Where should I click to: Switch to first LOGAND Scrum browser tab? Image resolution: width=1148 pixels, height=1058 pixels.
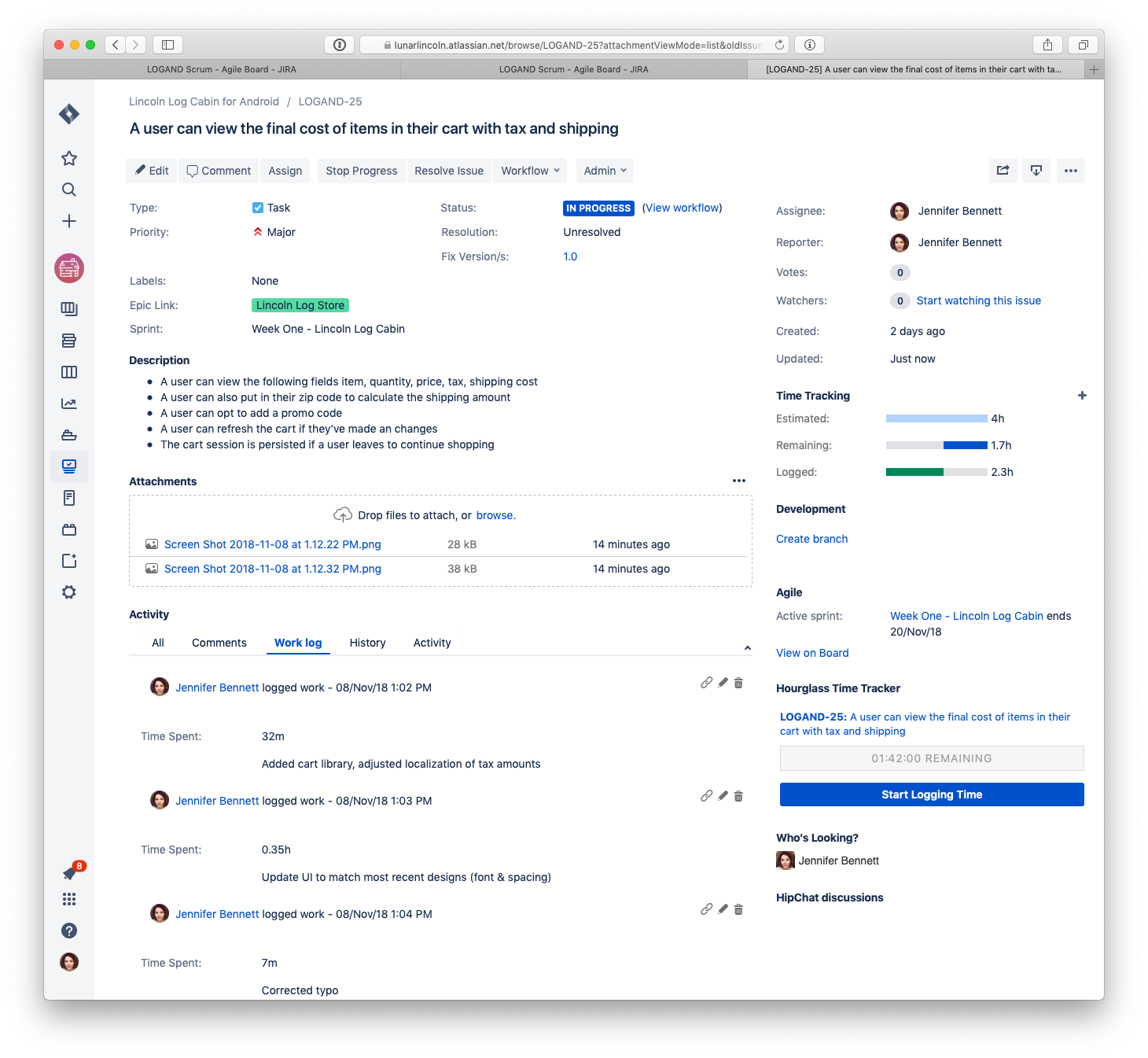[222, 69]
